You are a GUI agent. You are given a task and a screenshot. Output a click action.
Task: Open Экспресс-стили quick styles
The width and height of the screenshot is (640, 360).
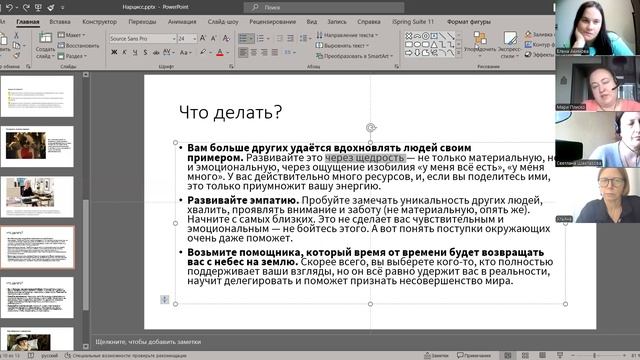pyautogui.click(x=509, y=45)
